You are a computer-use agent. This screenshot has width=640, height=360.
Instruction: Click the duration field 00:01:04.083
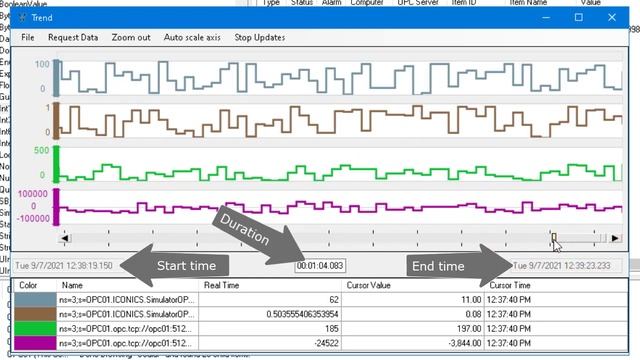tap(320, 266)
